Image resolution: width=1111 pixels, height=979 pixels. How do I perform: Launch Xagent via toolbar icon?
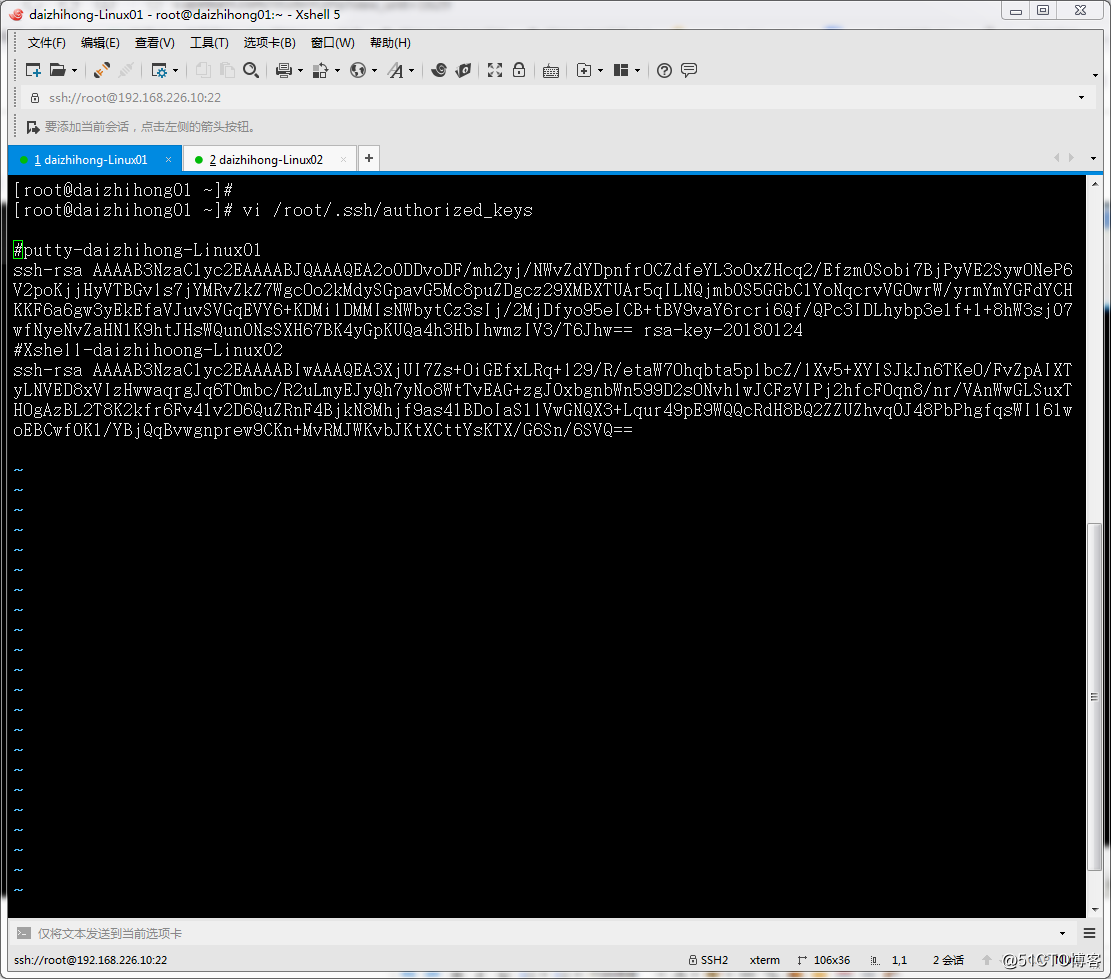(x=463, y=70)
